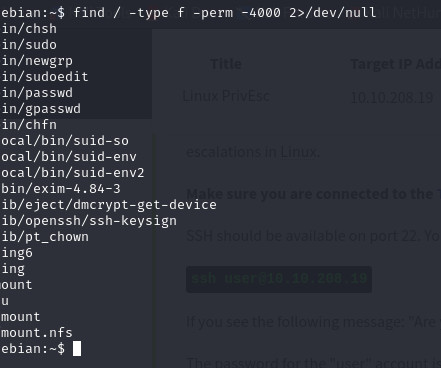This screenshot has width=441, height=368.
Task: Click the dimmed Linux PrivEsc title text
Action: [226, 96]
